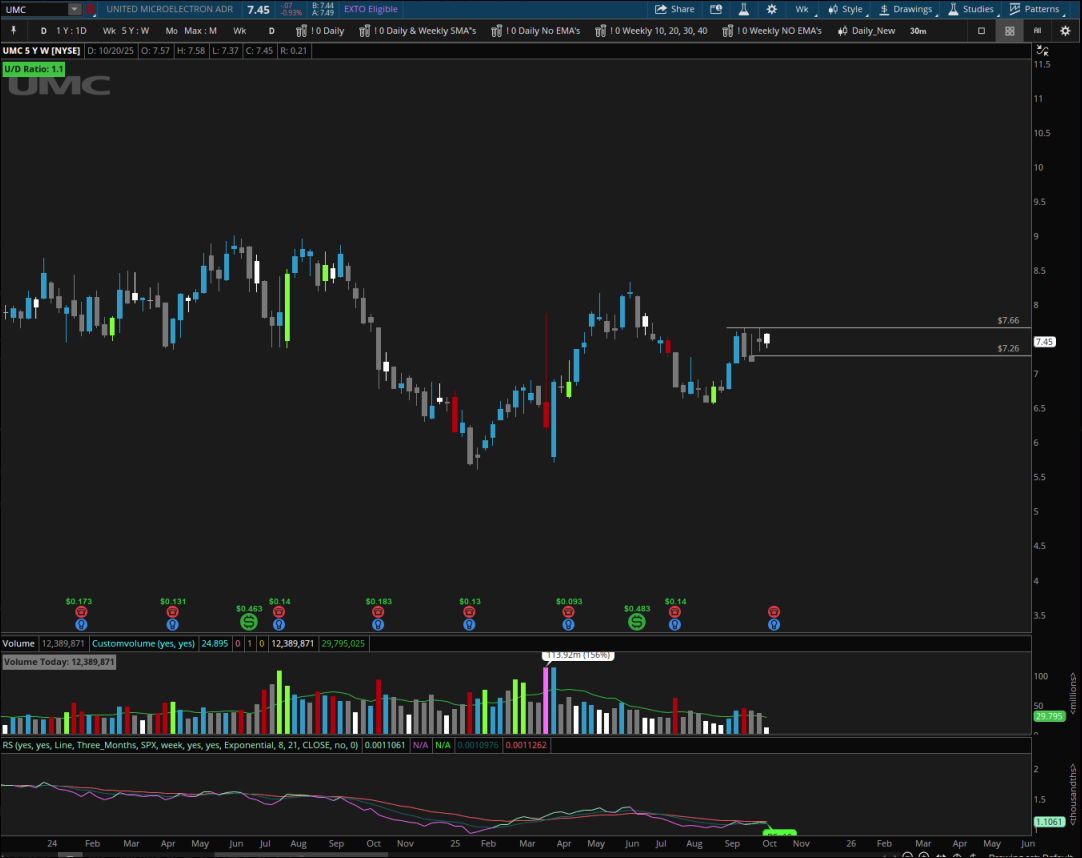Click the $7.26 price level line label
The width and height of the screenshot is (1082, 858).
pyautogui.click(x=1008, y=349)
